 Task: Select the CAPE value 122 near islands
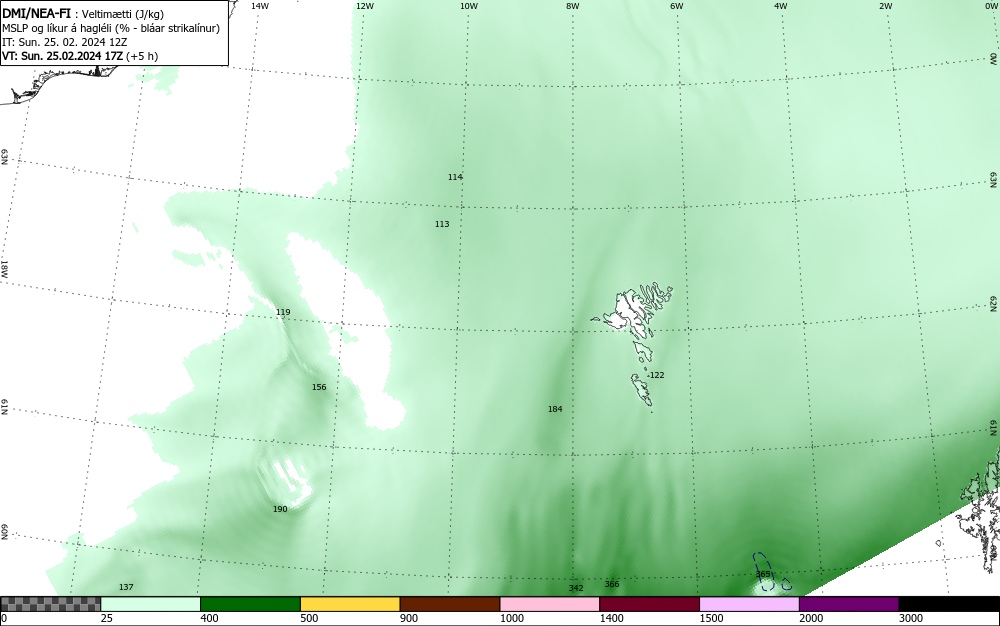pyautogui.click(x=657, y=375)
